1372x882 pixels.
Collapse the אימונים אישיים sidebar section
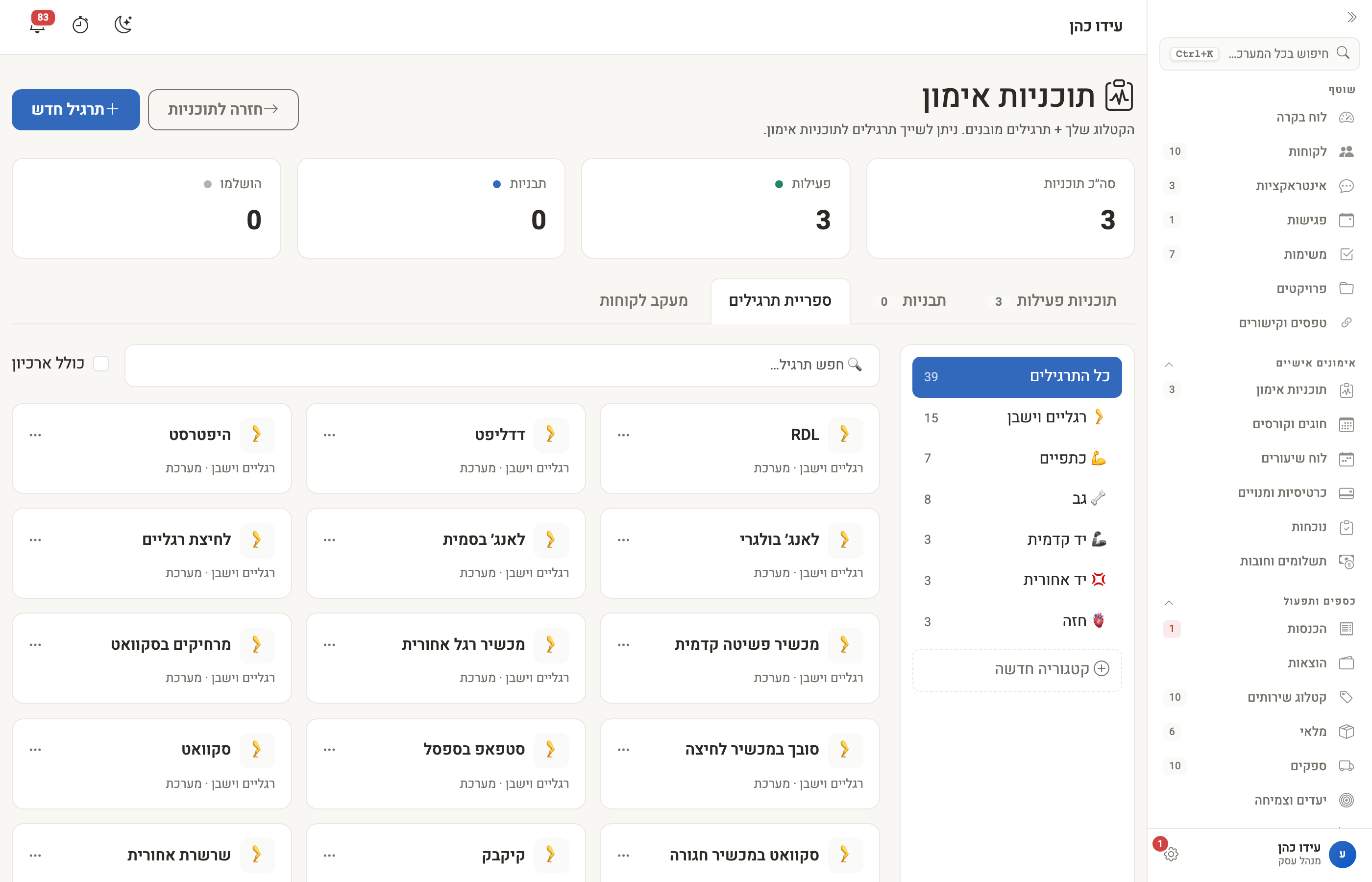pos(1169,364)
